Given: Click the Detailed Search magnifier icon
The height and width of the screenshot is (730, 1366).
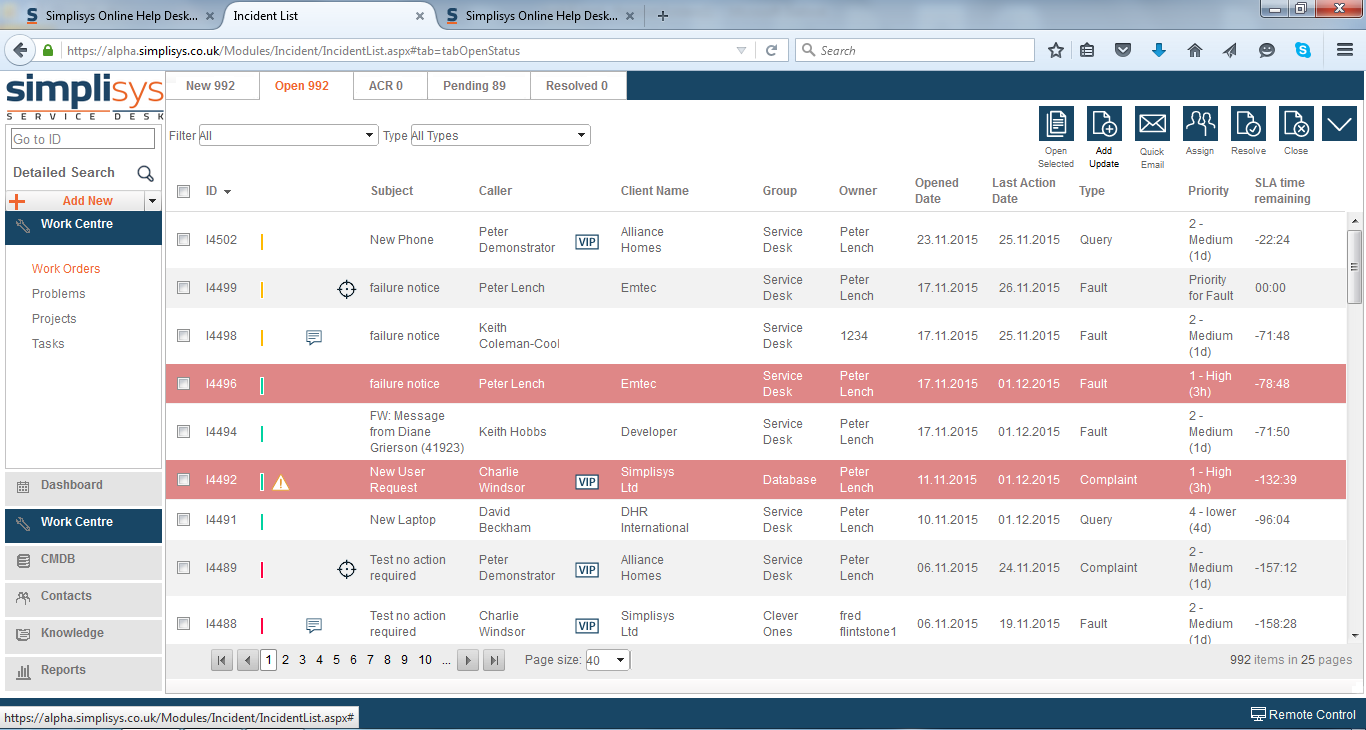Looking at the screenshot, I should pyautogui.click(x=145, y=173).
